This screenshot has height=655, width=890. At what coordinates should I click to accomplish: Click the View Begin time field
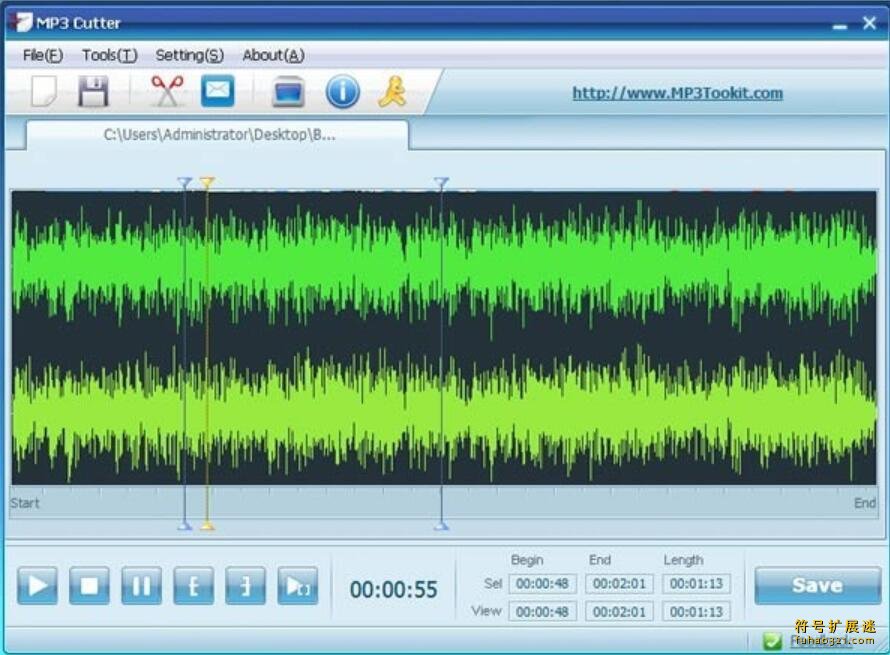coord(543,612)
